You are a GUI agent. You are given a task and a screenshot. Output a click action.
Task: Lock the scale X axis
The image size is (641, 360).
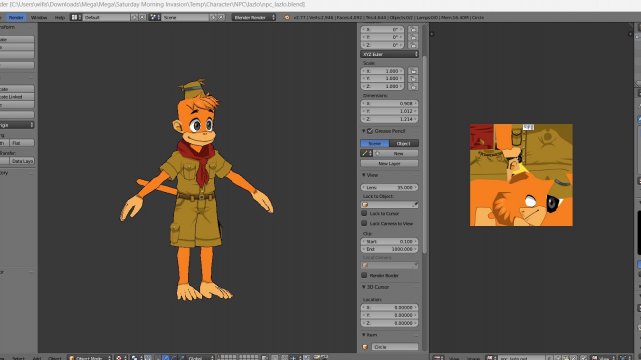pos(413,71)
